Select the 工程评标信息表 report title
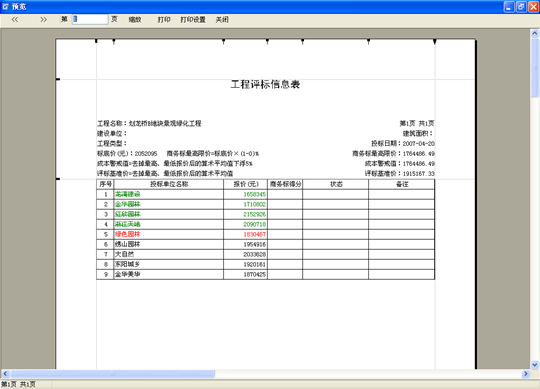Screen dimensions: 540x389 pyautogui.click(x=265, y=84)
